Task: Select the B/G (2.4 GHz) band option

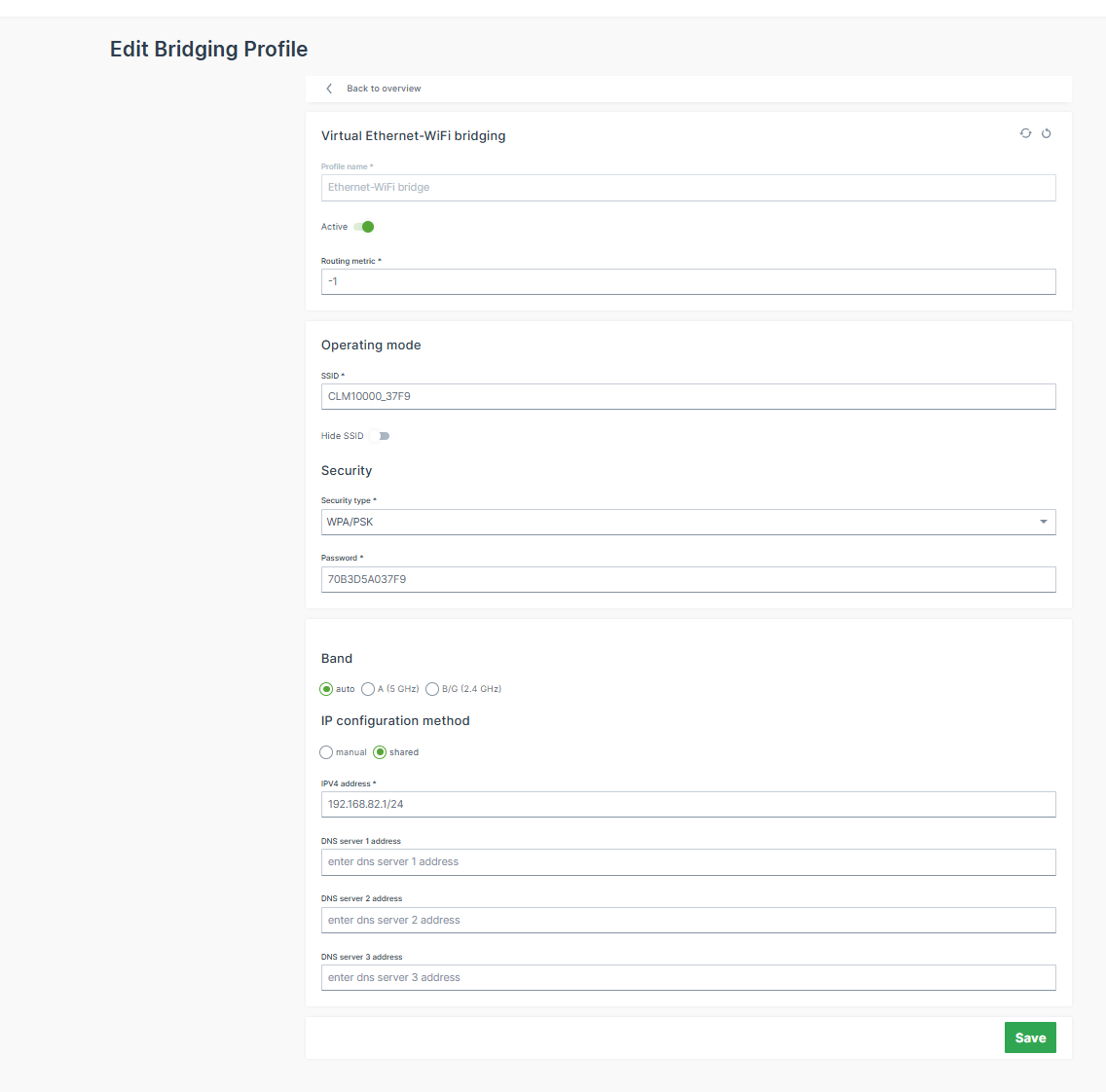Action: [x=432, y=688]
